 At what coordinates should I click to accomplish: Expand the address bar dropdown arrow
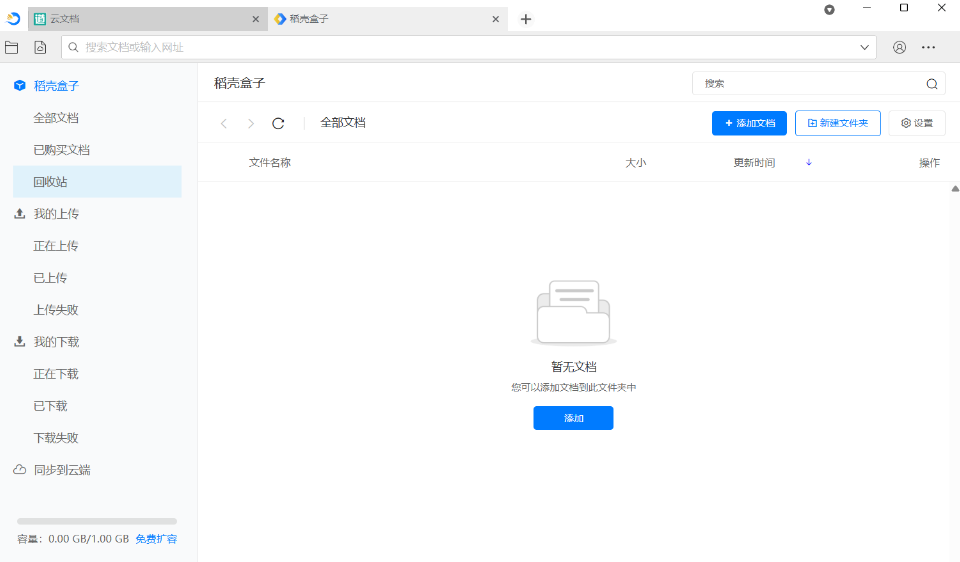tap(864, 47)
